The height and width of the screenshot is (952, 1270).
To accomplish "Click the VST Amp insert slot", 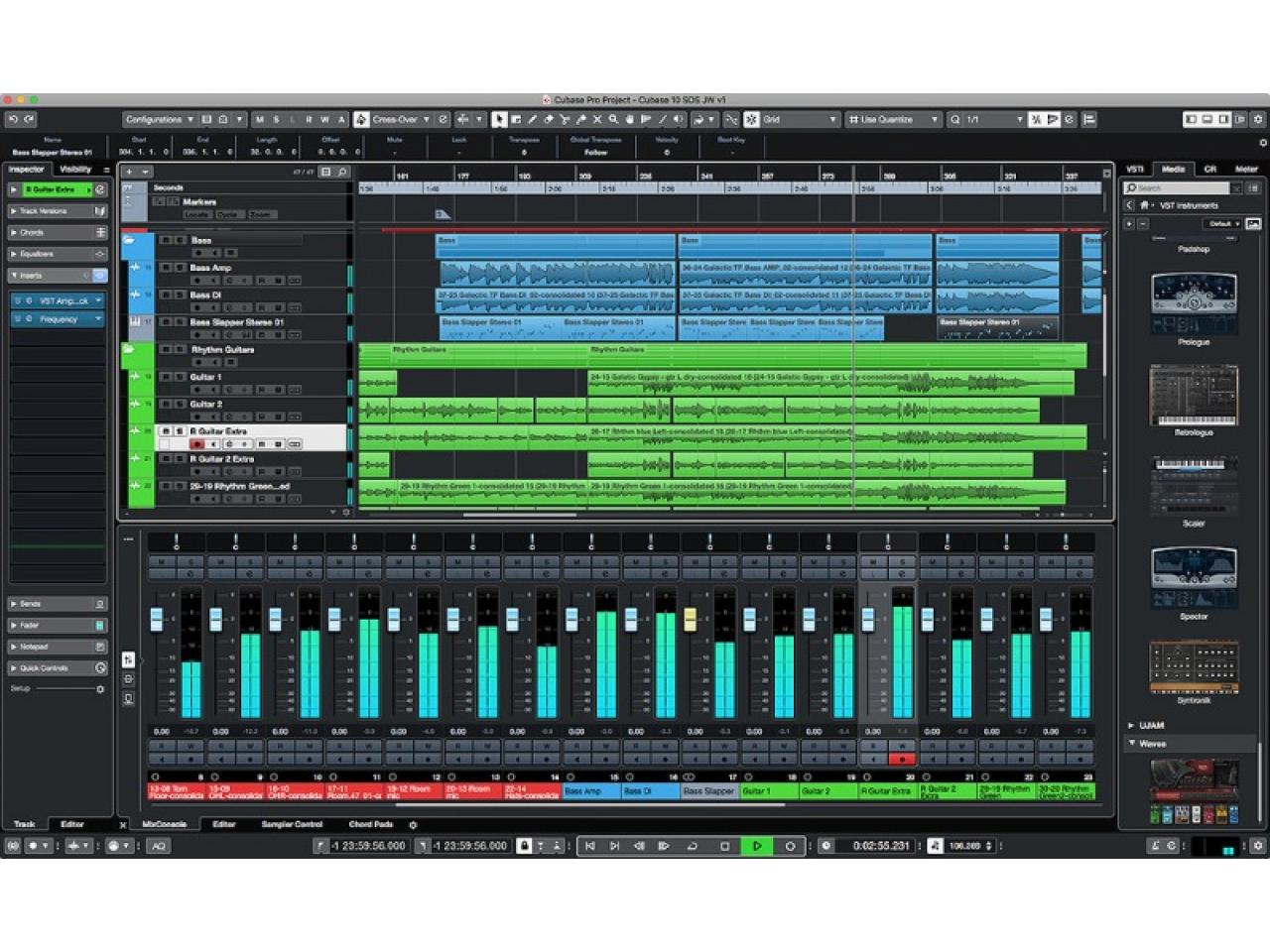I will [x=58, y=300].
